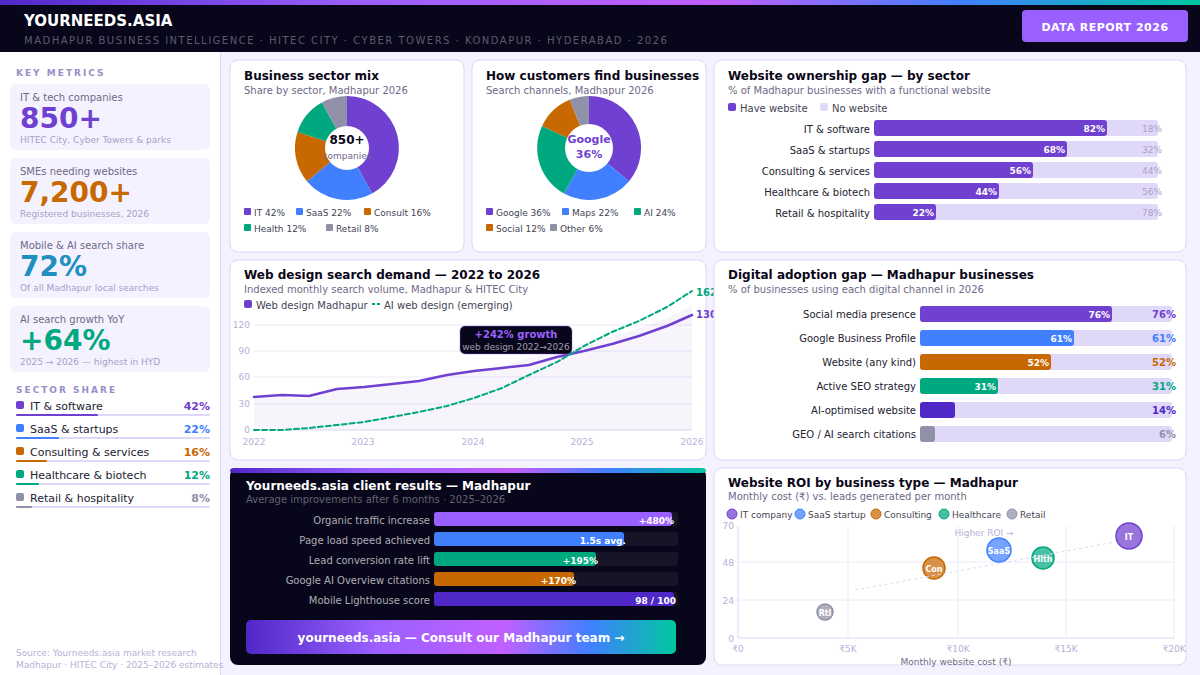The width and height of the screenshot is (1200, 675).
Task: Click the "DATA REPORT 2026" button
Action: click(x=1104, y=26)
